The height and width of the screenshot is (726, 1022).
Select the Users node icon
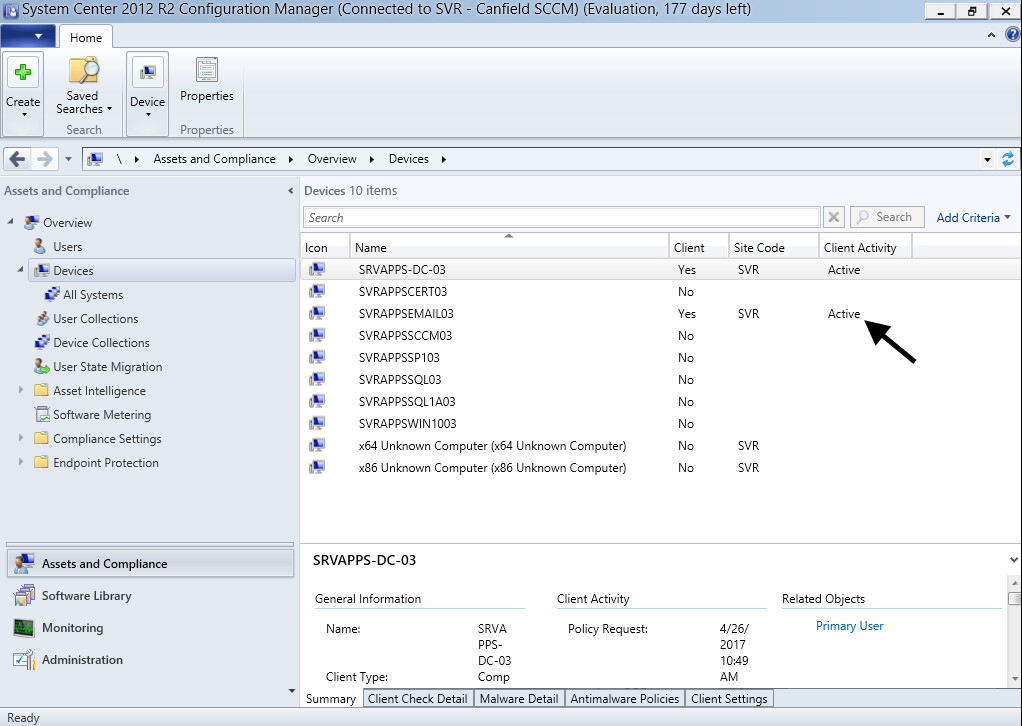pos(40,246)
